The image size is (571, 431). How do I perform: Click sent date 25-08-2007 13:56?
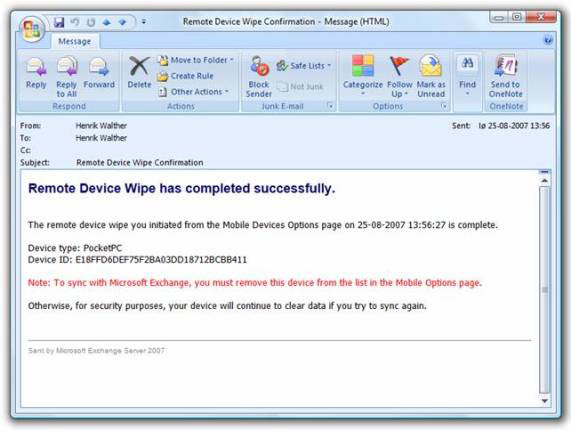[514, 126]
